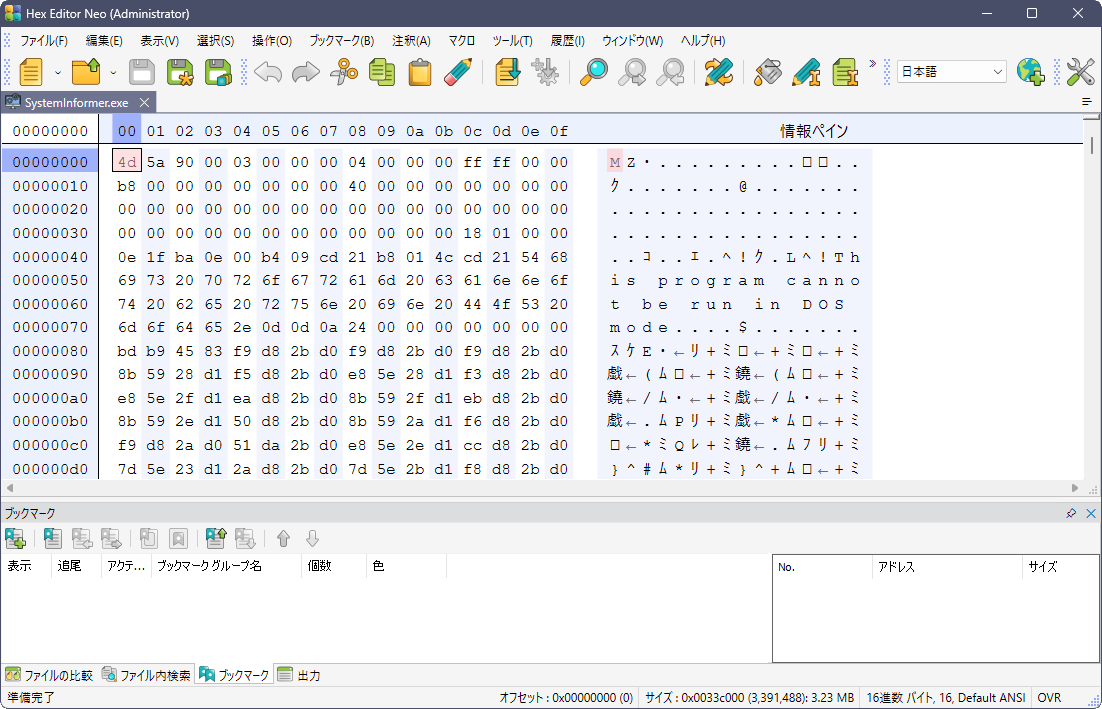This screenshot has height=709, width=1102.
Task: Click the add bookmark icon in bookmark panel
Action: pos(15,539)
